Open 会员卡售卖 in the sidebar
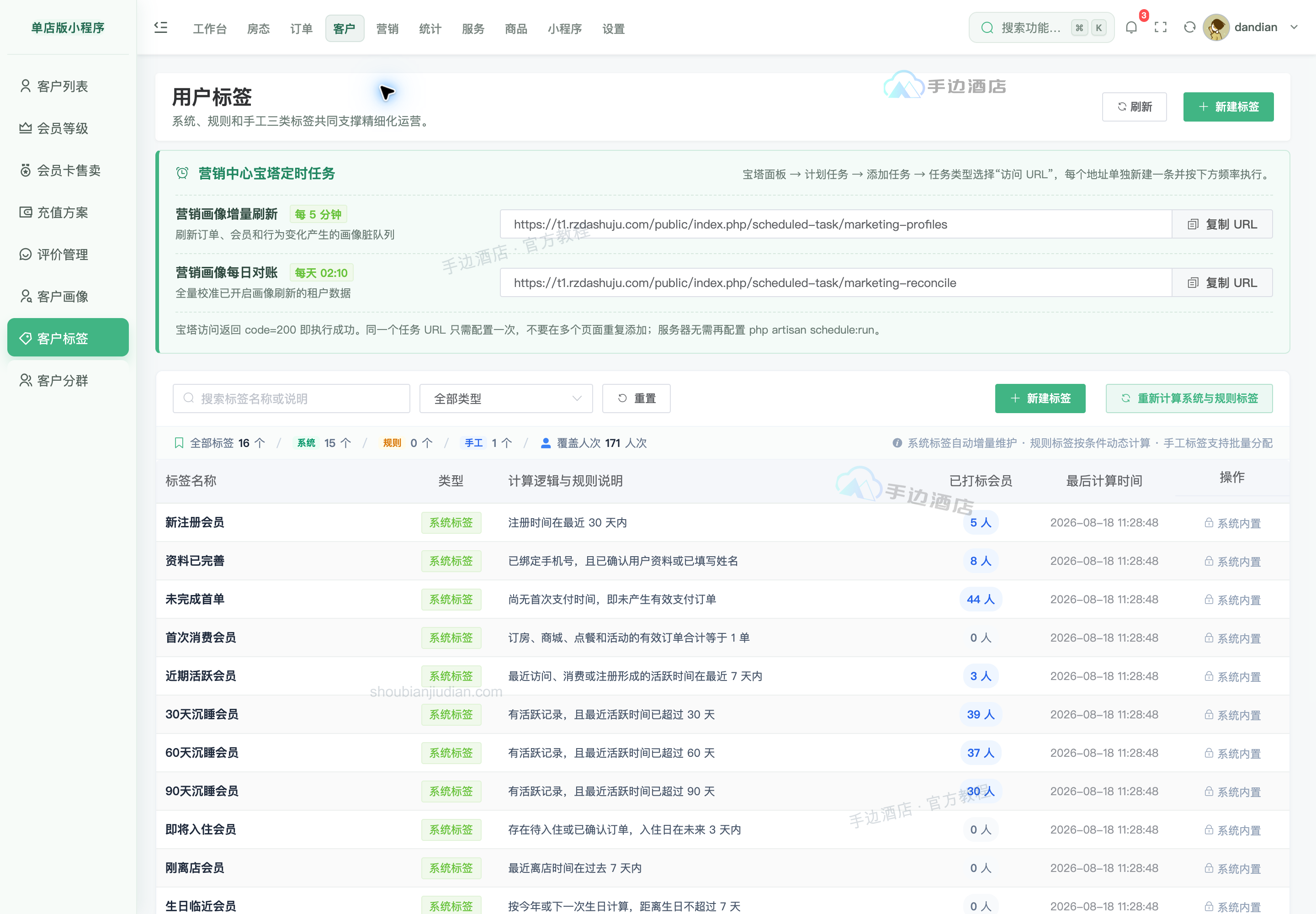Image resolution: width=1316 pixels, height=914 pixels. [68, 170]
